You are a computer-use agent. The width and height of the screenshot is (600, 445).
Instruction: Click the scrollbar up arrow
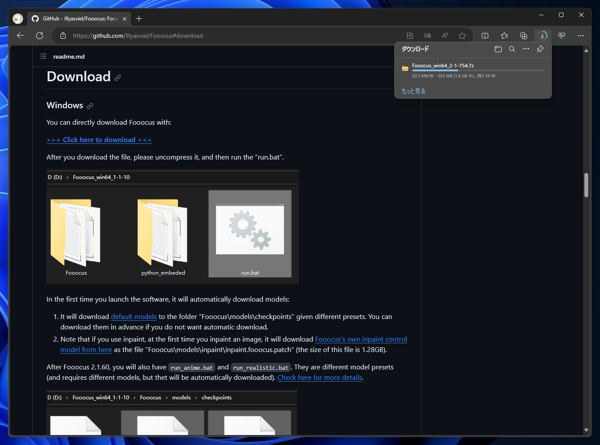click(x=586, y=51)
